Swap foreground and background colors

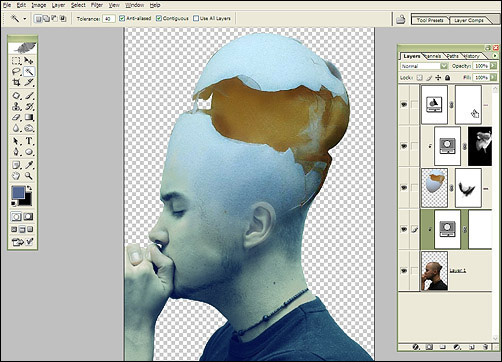point(29,188)
